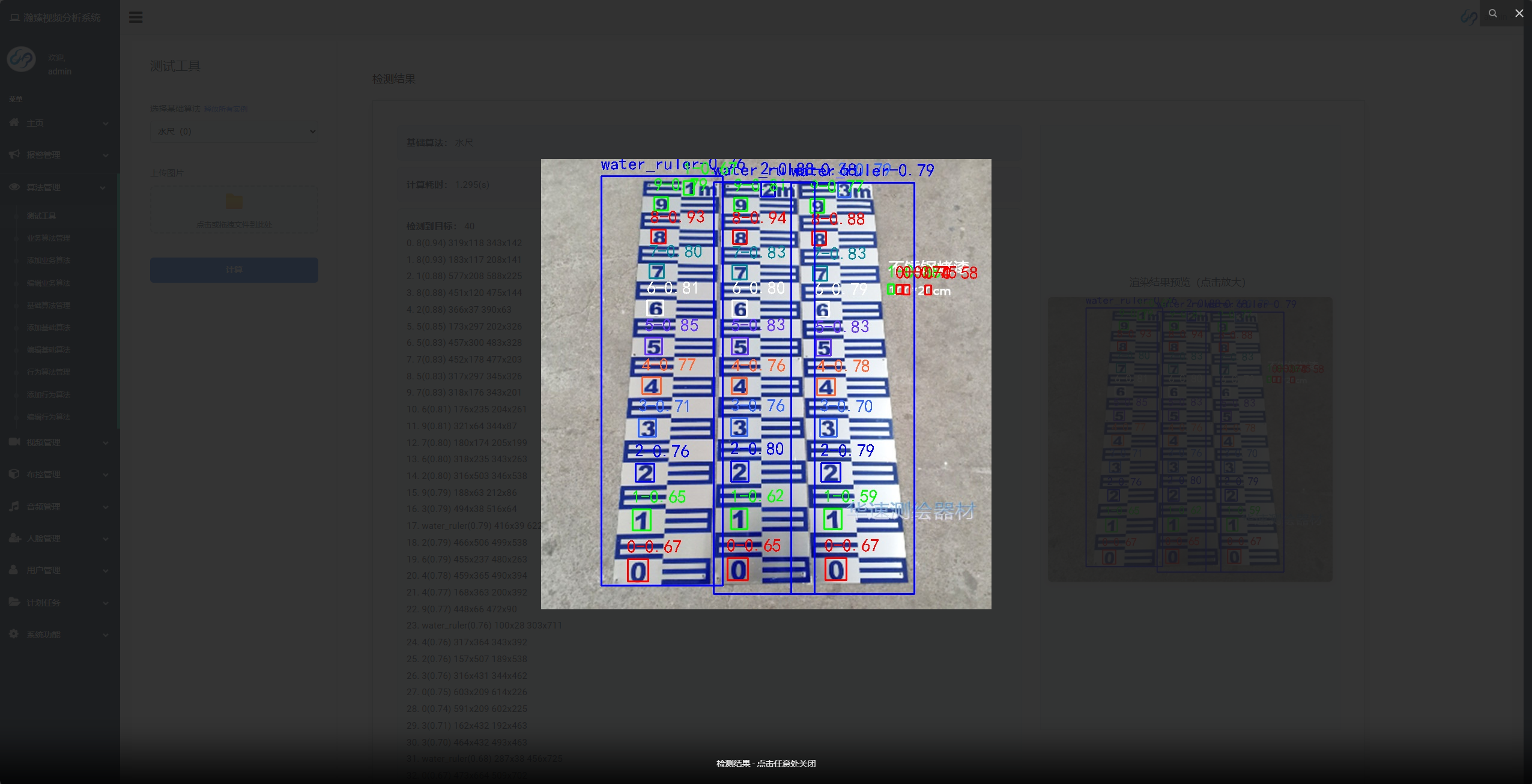Click the caption 检测结果 - 点击任意处关闭
The image size is (1532, 784).
pyautogui.click(x=766, y=764)
